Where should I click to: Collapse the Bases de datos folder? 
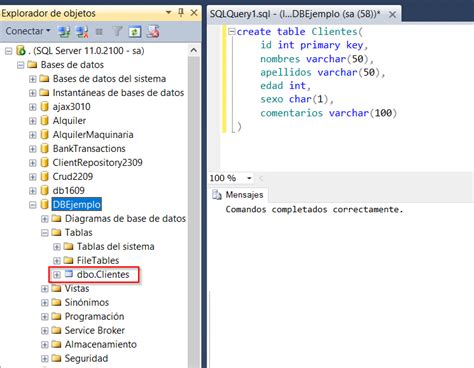21,65
